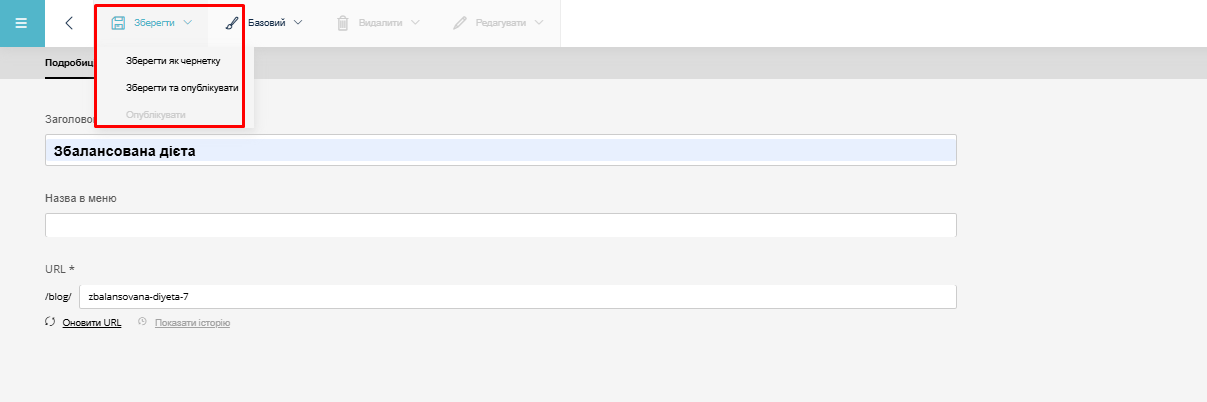Collapse the Зберегти dropdown chevron
The image size is (1207, 402).
187,22
